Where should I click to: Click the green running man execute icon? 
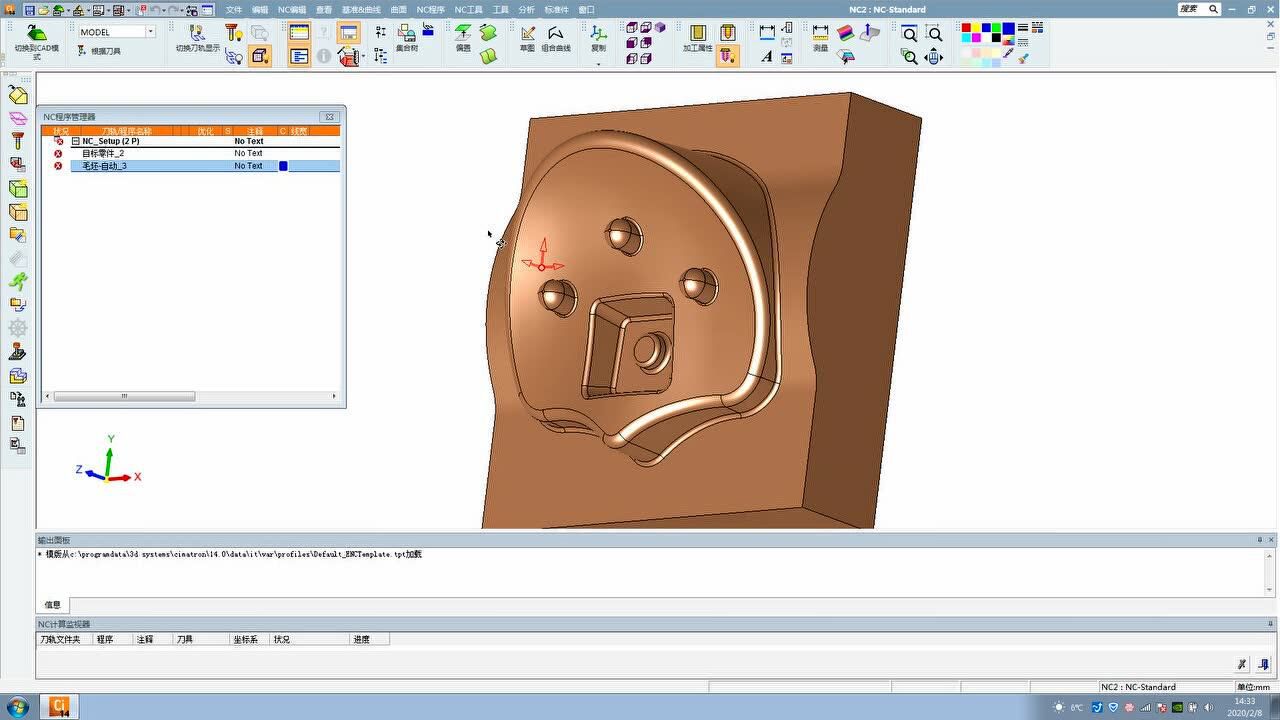point(18,282)
